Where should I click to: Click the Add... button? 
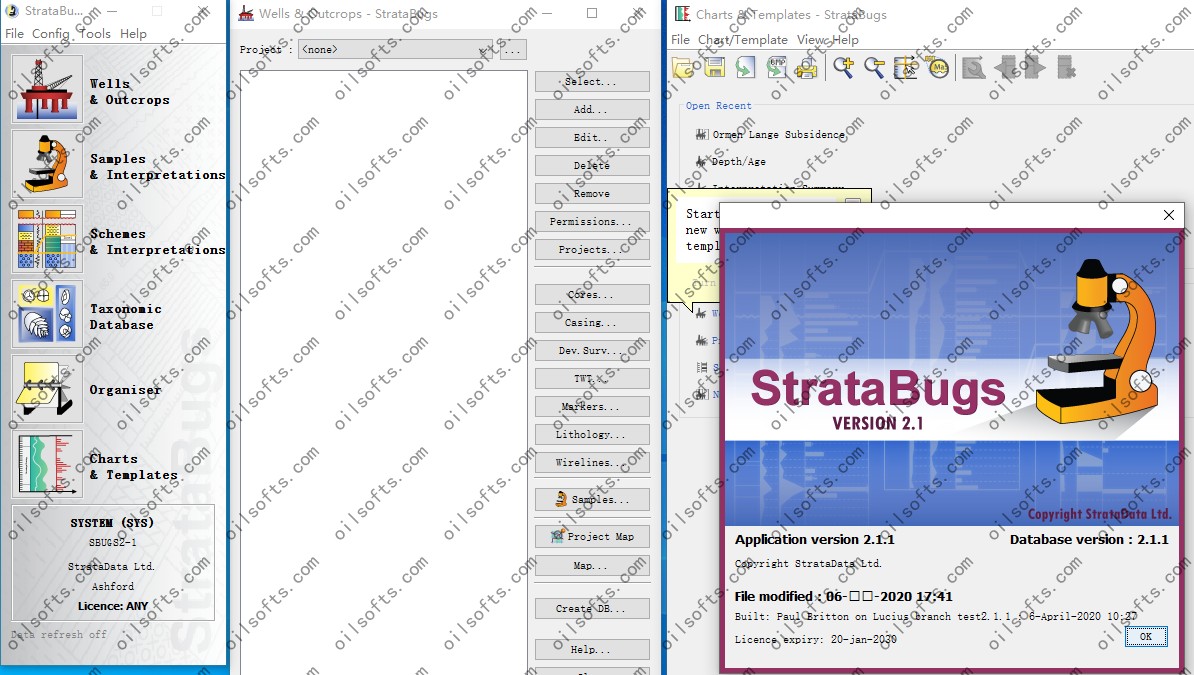[x=592, y=110]
